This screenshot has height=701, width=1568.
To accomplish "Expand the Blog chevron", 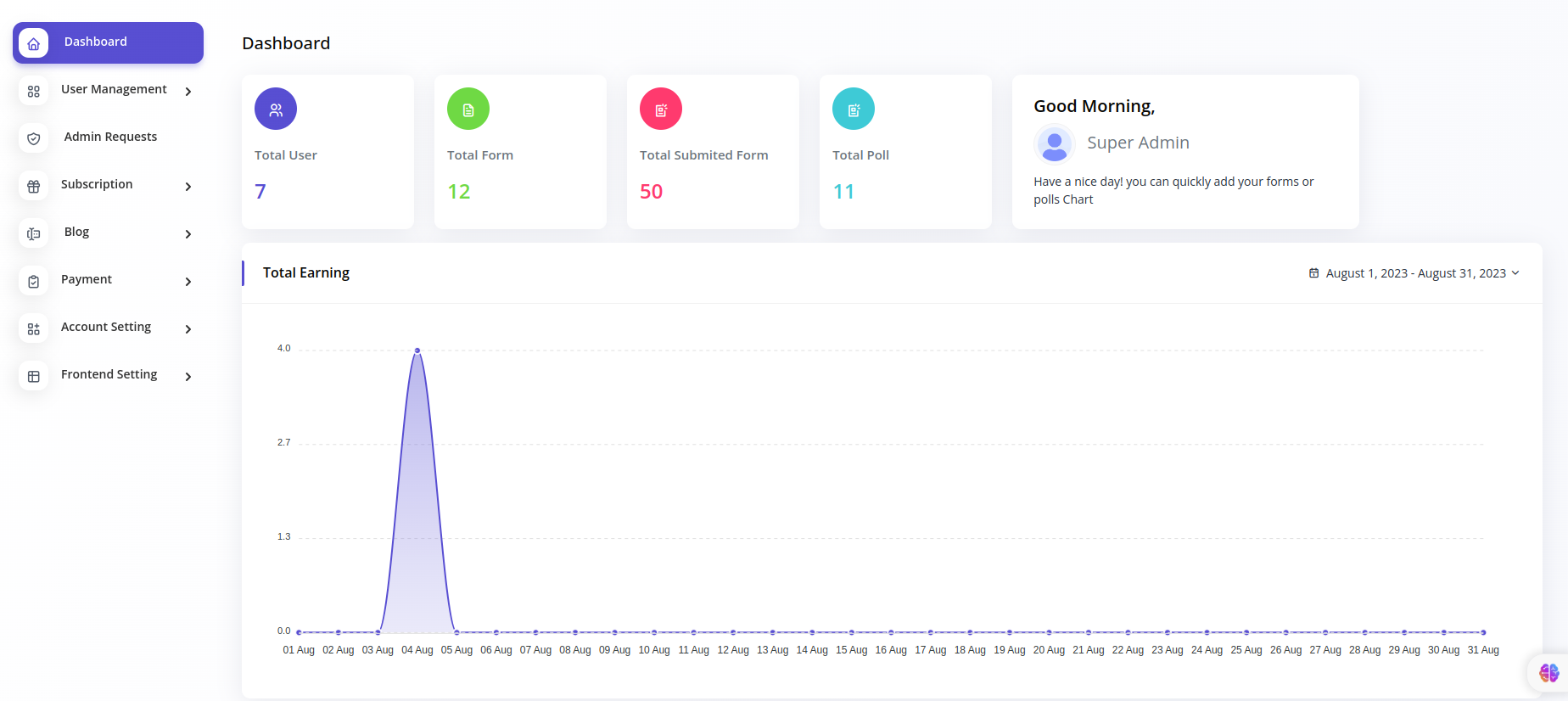I will pyautogui.click(x=188, y=233).
